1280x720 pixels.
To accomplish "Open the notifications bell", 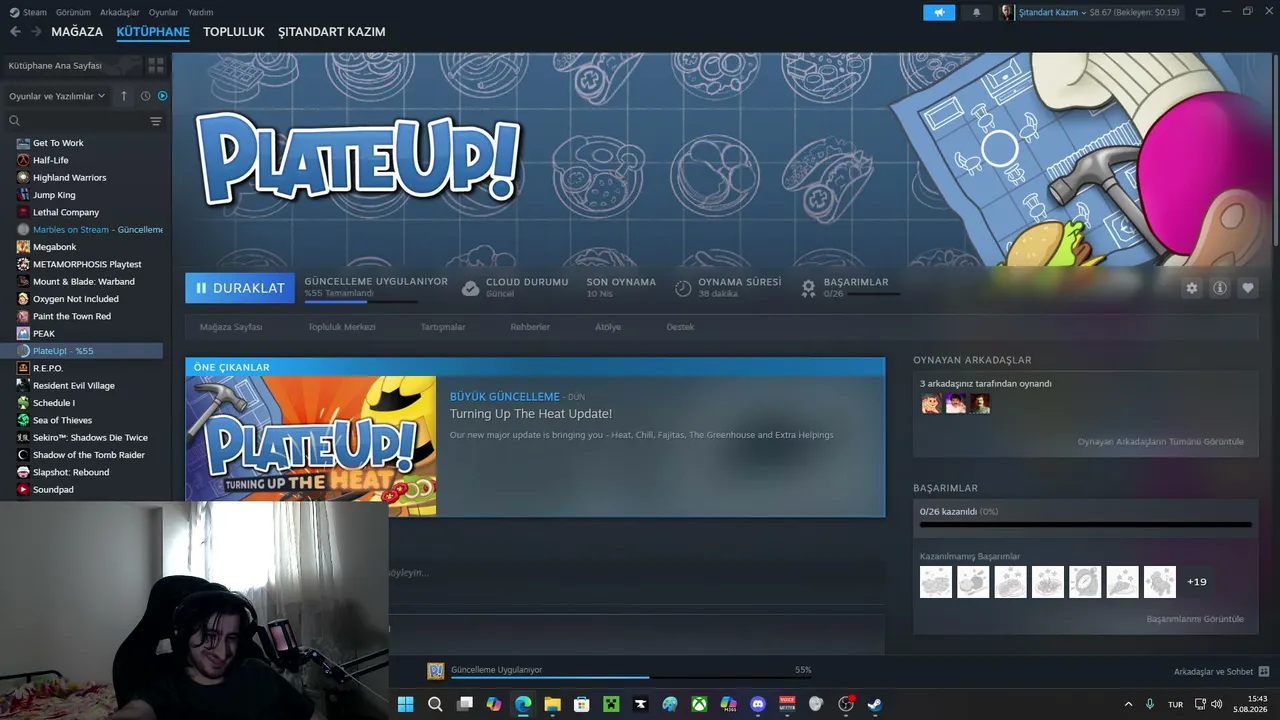I will [977, 12].
